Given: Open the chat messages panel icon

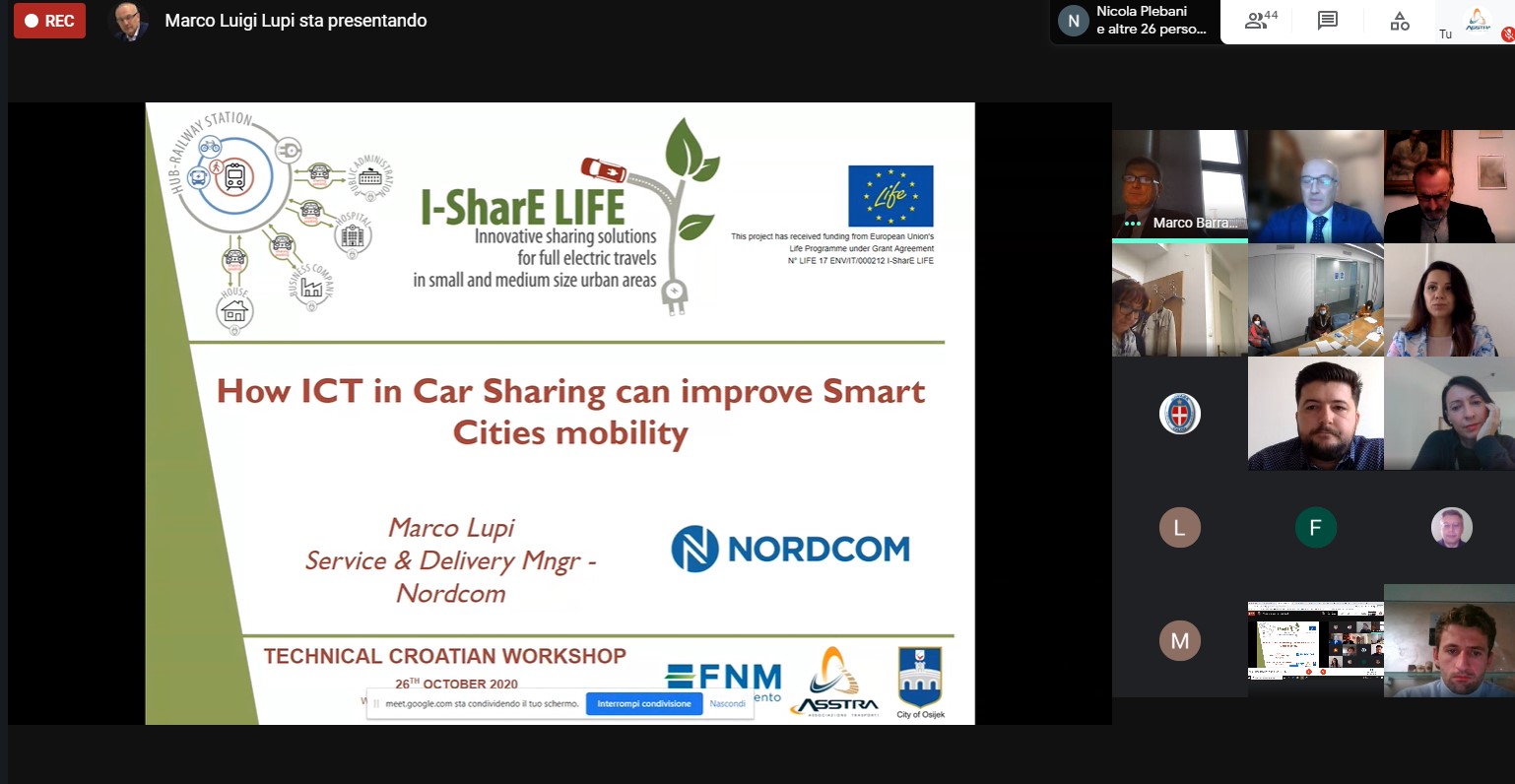Looking at the screenshot, I should [1328, 21].
